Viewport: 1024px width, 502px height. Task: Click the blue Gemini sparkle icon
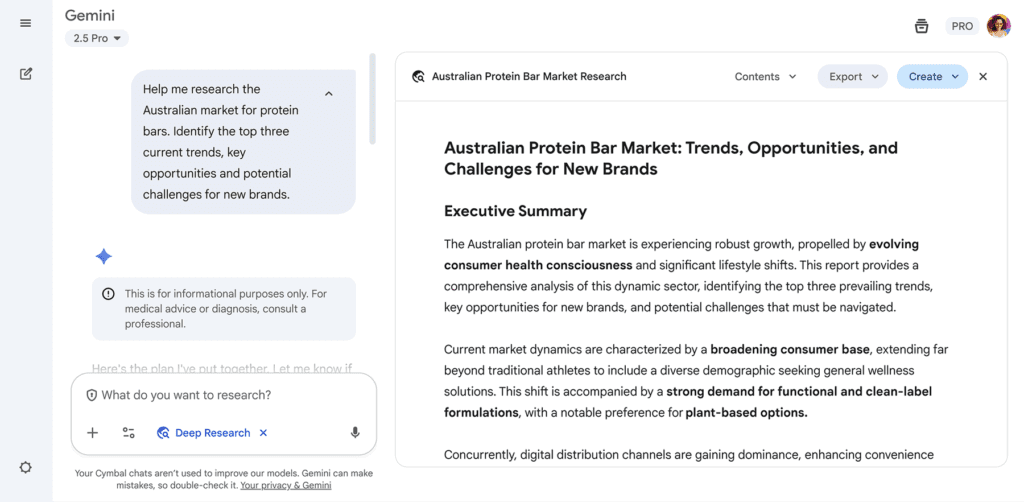tap(103, 257)
